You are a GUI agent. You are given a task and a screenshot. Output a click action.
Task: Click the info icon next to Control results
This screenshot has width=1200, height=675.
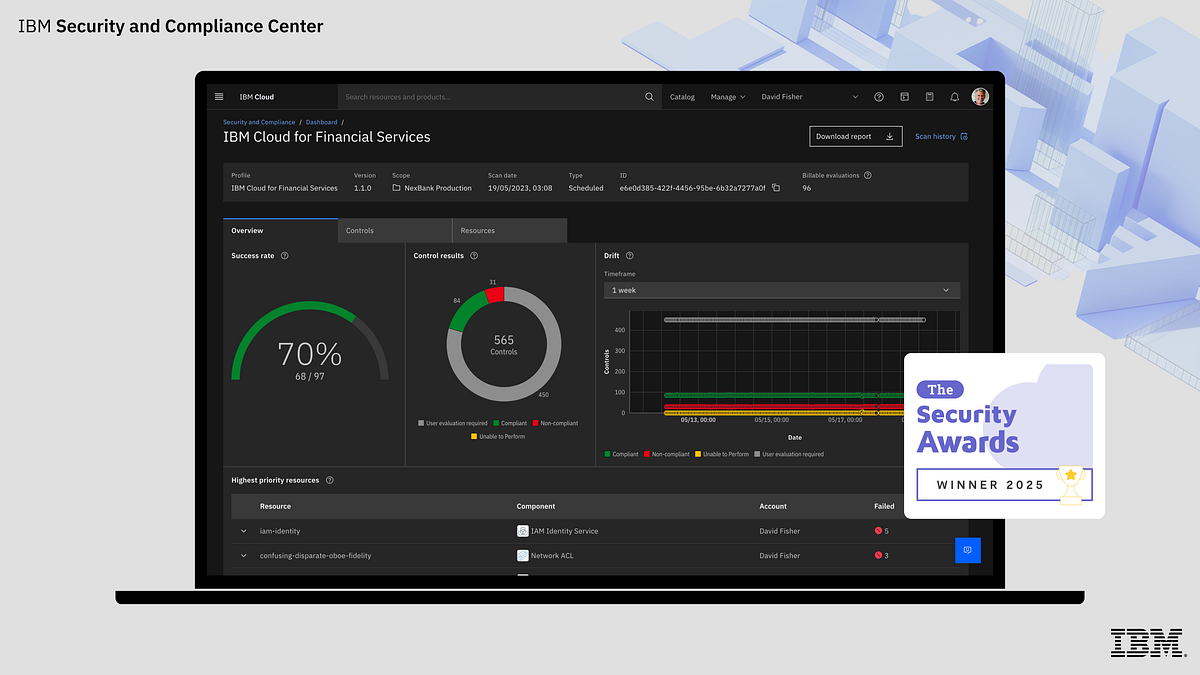[474, 256]
